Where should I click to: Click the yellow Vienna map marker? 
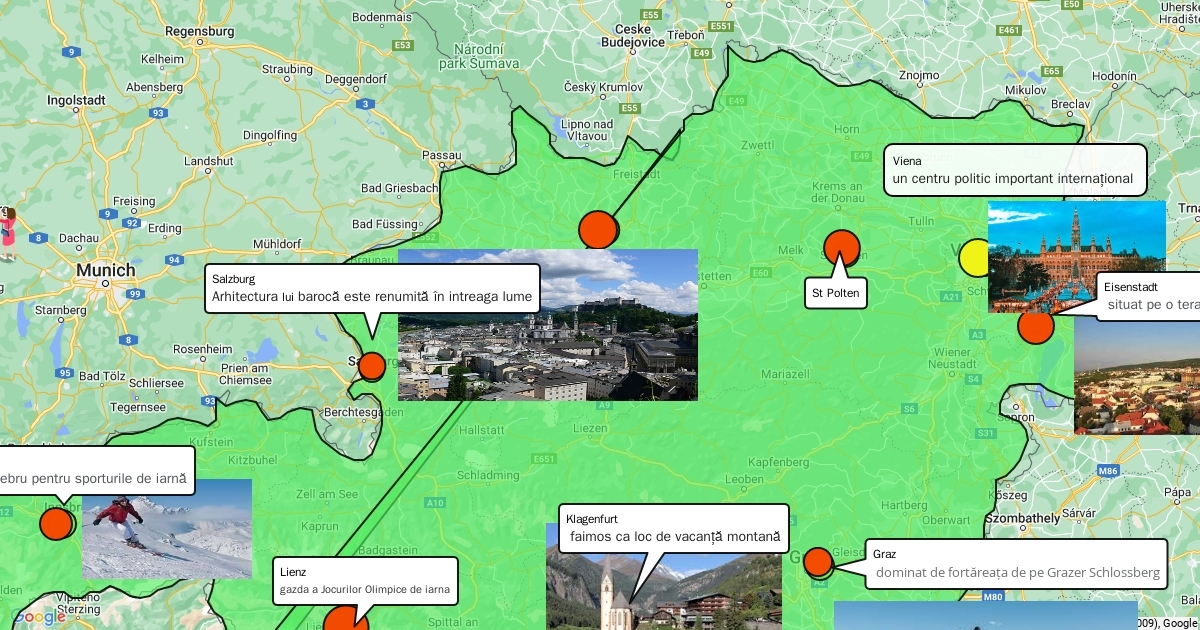coord(975,258)
